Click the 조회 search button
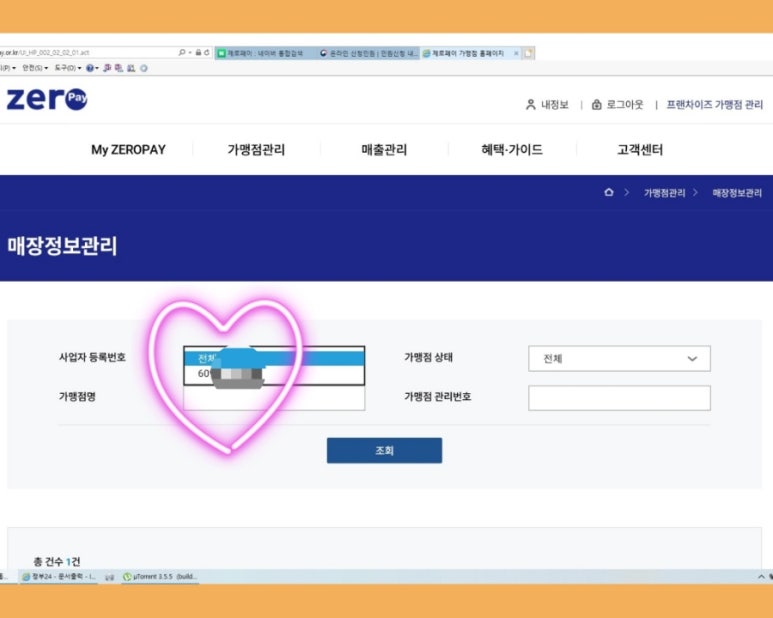The width and height of the screenshot is (773, 618). pyautogui.click(x=385, y=450)
